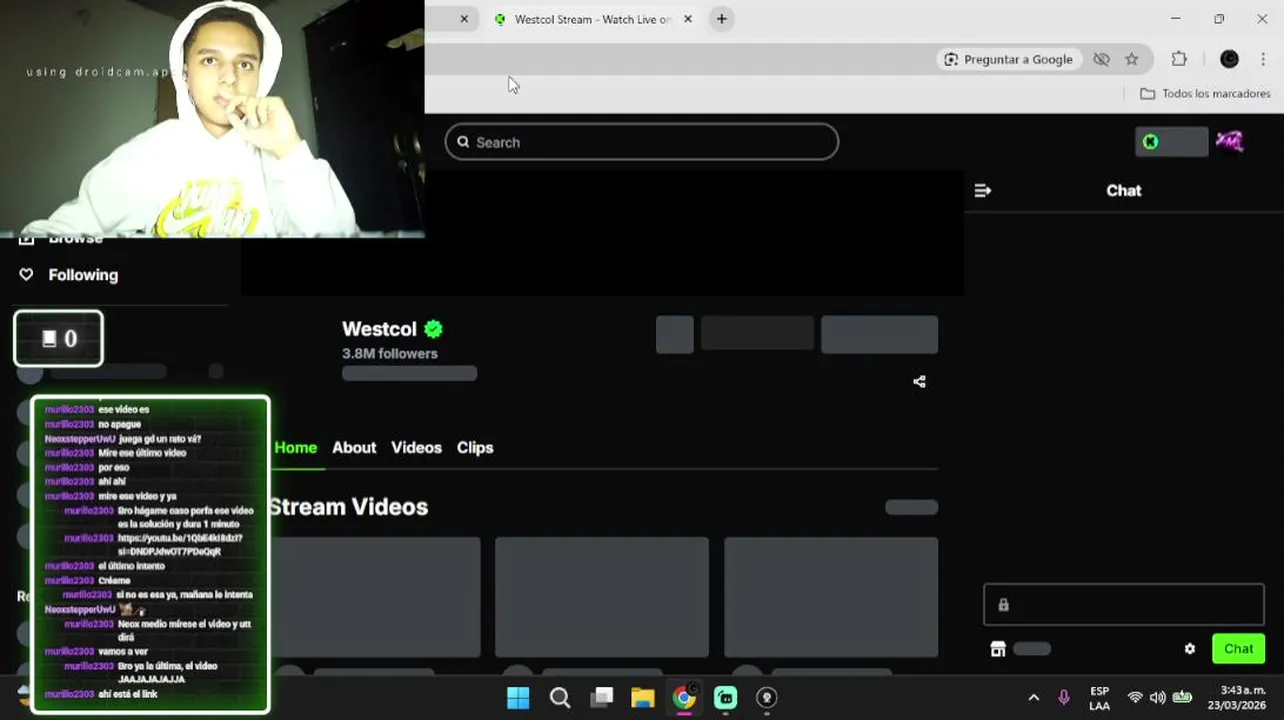The width and height of the screenshot is (1284, 720).
Task: Click chat message 'ahí está el link'
Action: coord(128,694)
